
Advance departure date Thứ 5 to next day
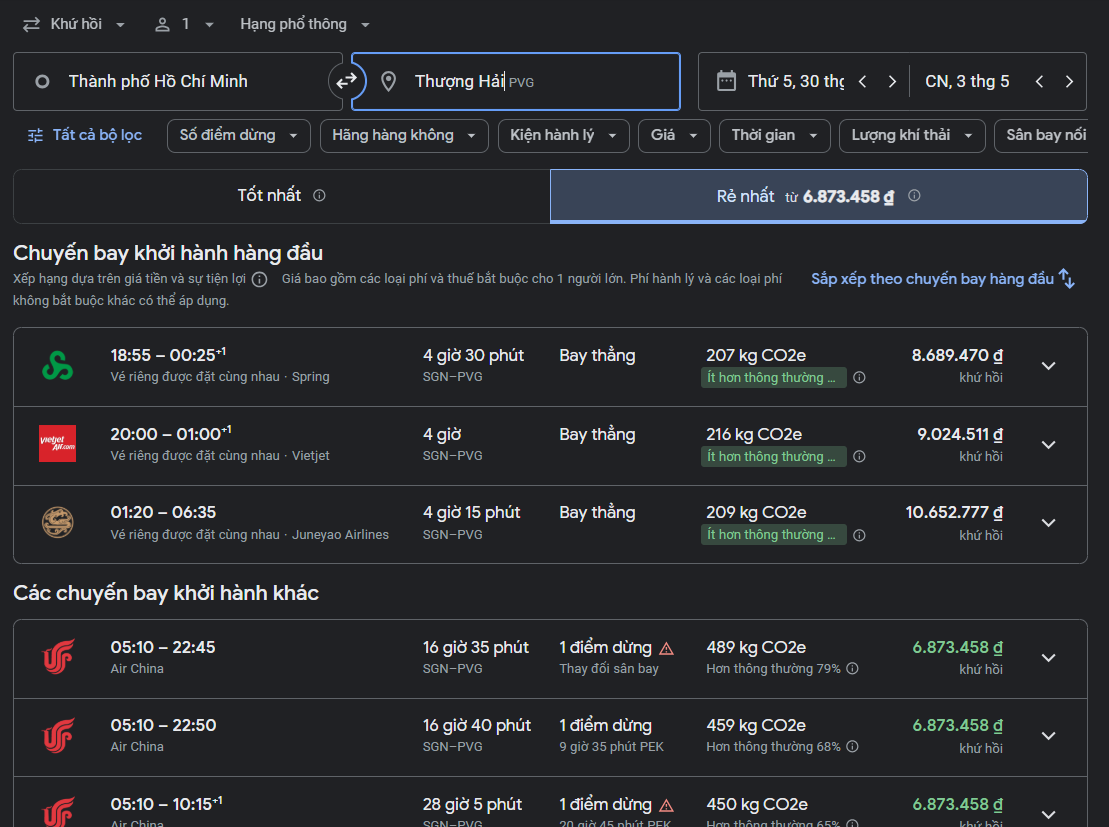pos(892,82)
